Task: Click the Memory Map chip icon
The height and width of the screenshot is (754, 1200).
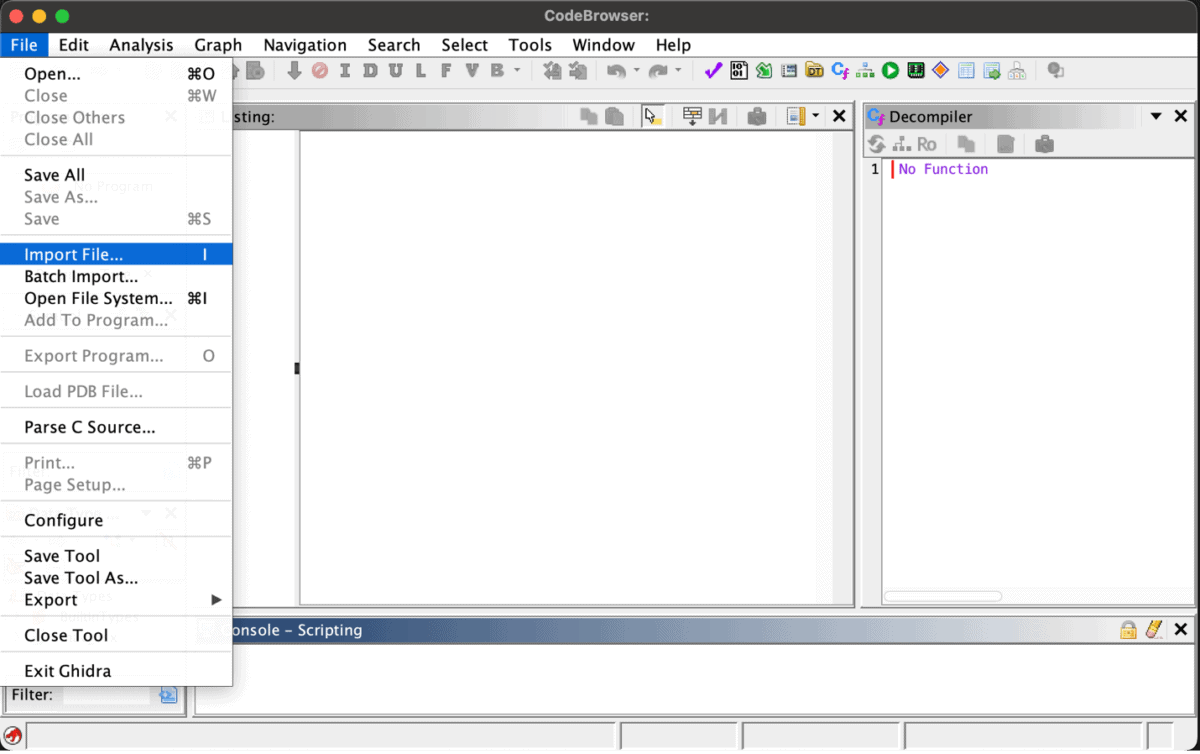Action: (x=915, y=70)
